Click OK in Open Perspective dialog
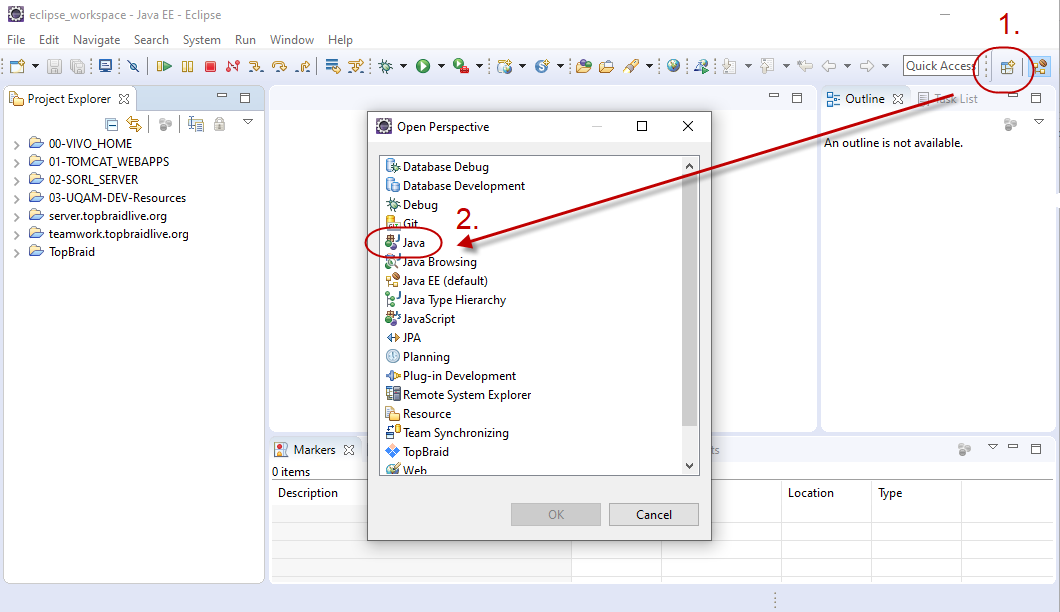Image resolution: width=1060 pixels, height=612 pixels. (556, 515)
